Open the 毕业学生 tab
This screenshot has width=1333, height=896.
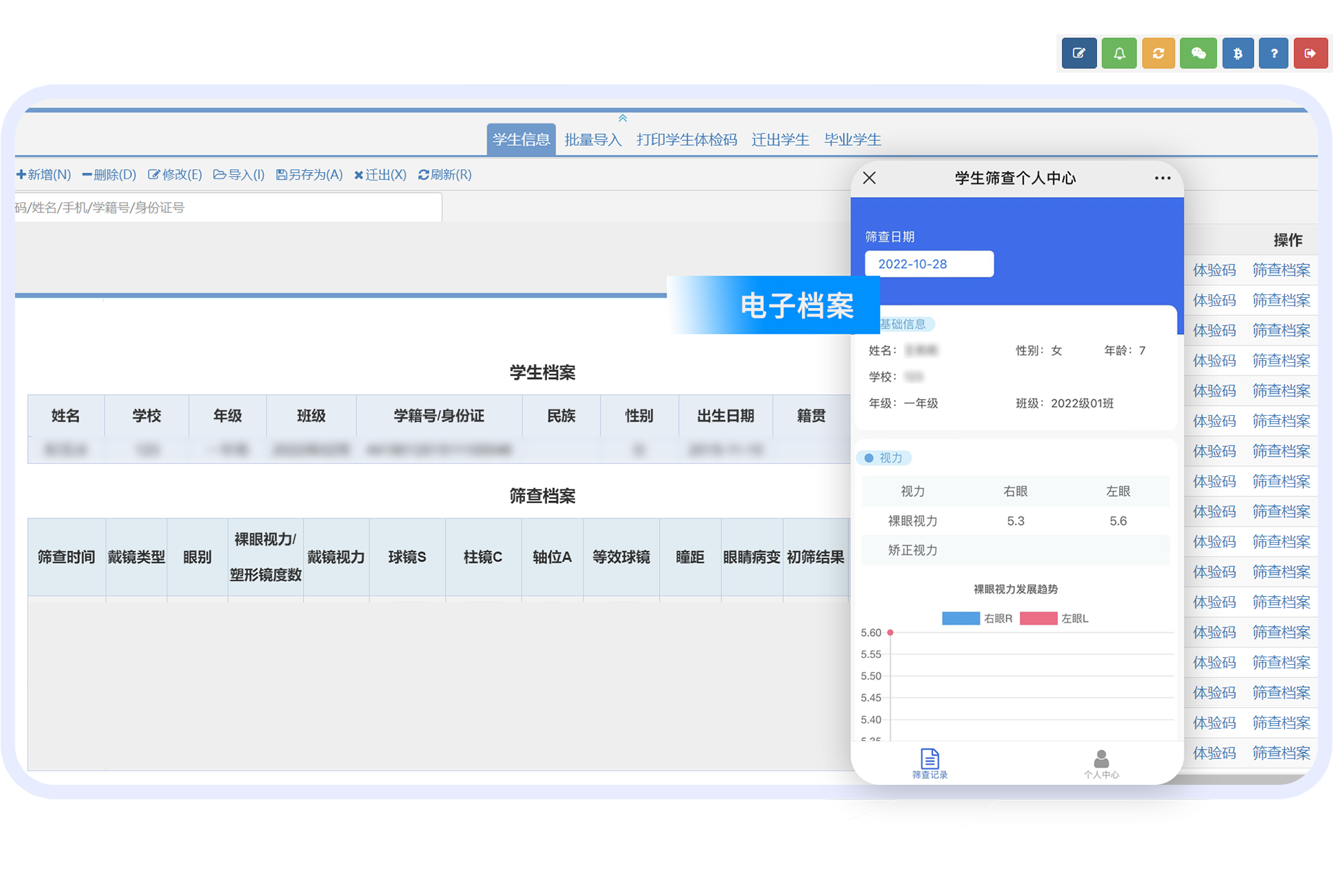[853, 140]
